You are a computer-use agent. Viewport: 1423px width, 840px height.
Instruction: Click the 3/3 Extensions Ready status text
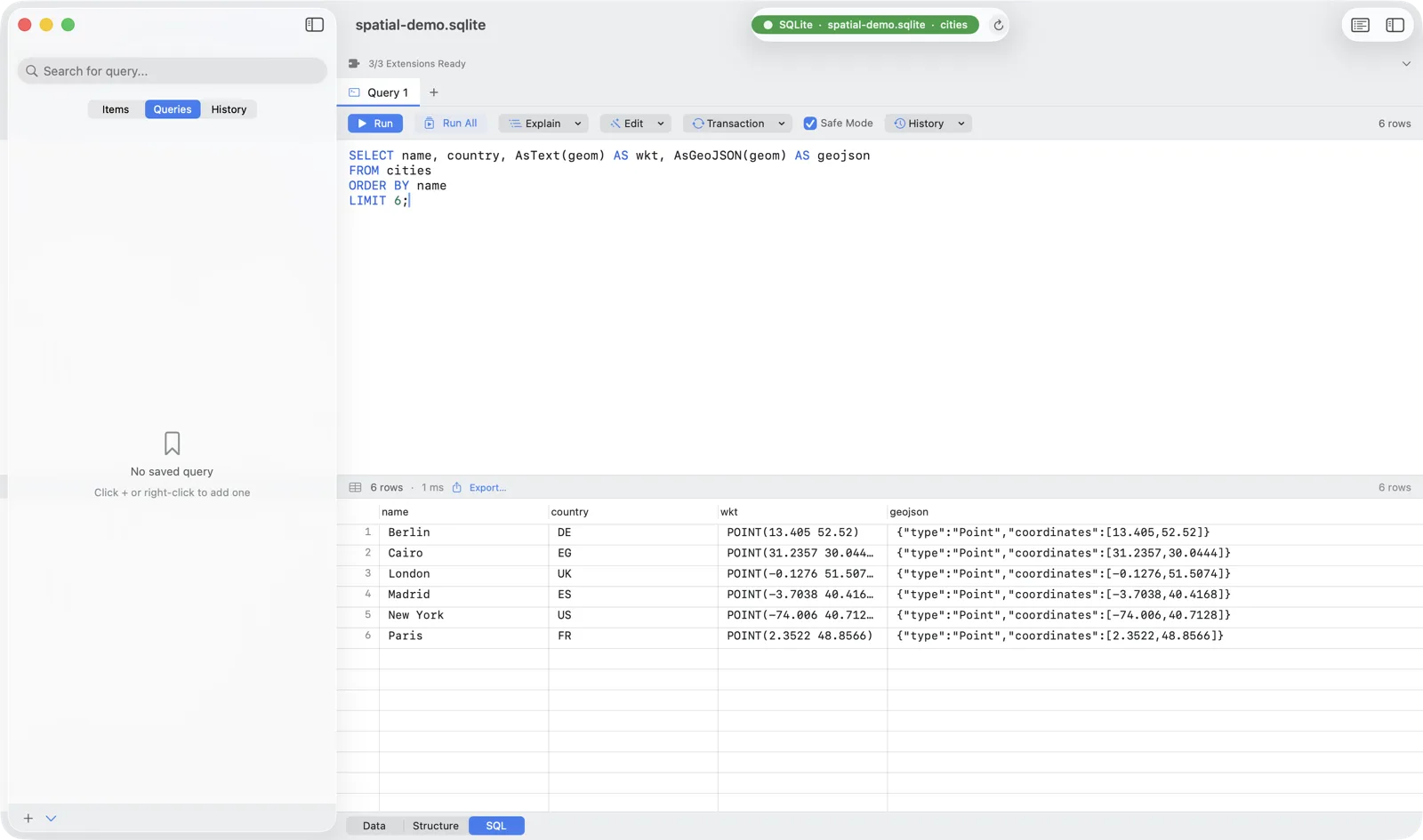(417, 64)
